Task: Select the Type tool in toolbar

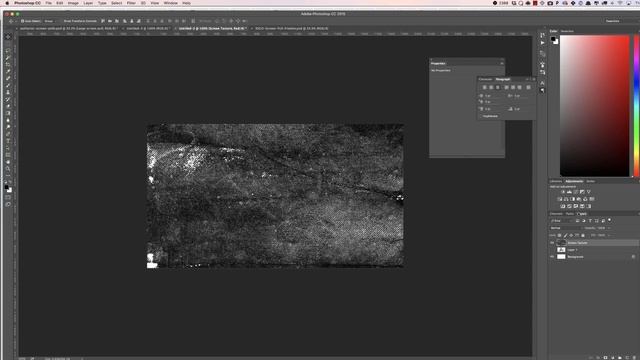Action: (8, 141)
